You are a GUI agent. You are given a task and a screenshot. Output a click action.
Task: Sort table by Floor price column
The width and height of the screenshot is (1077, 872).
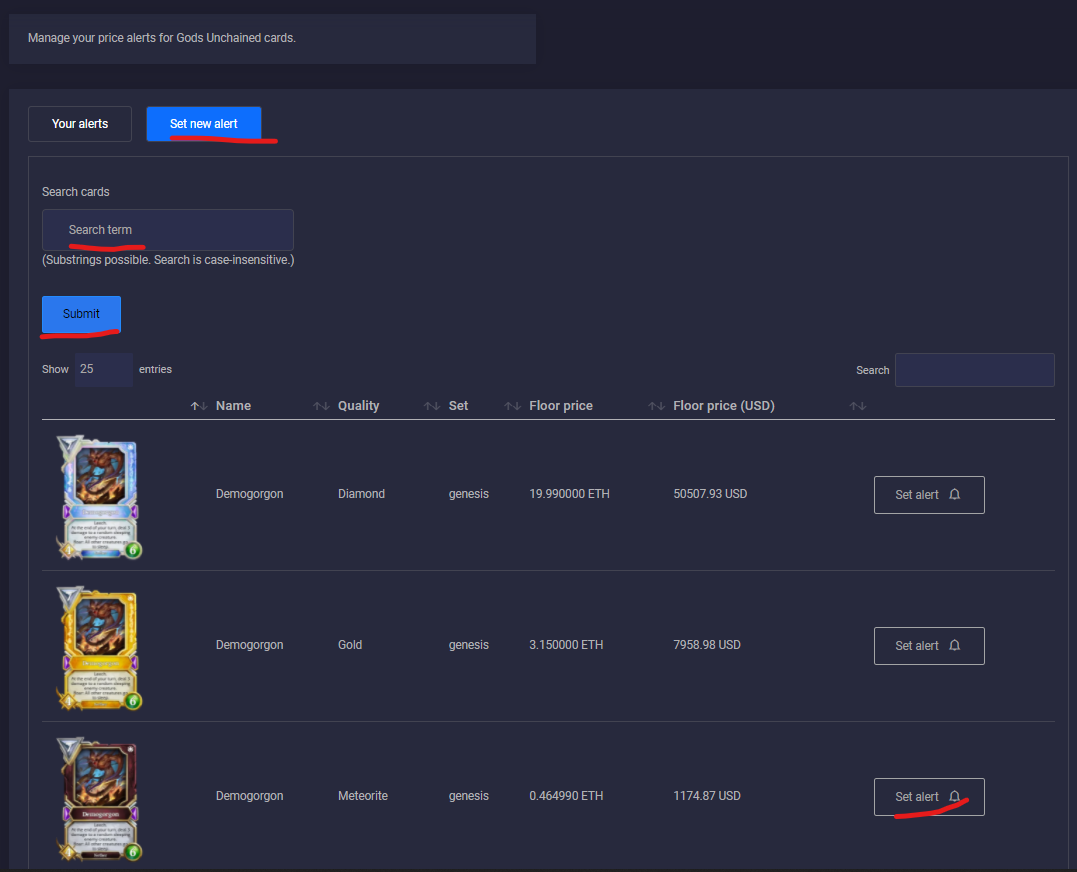560,406
